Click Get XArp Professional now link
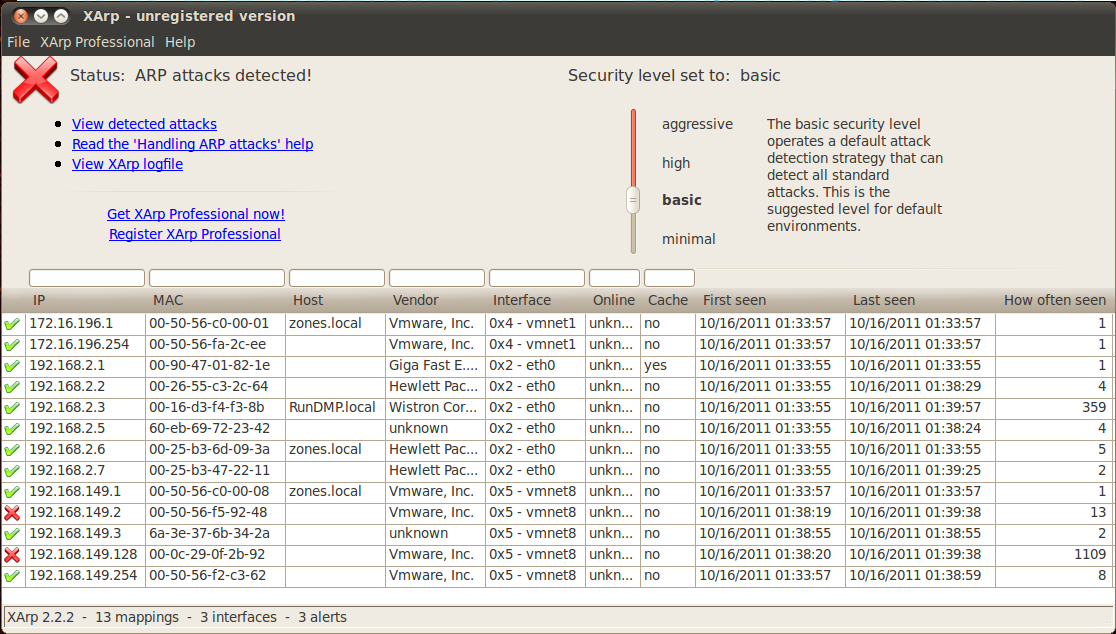 [x=195, y=214]
